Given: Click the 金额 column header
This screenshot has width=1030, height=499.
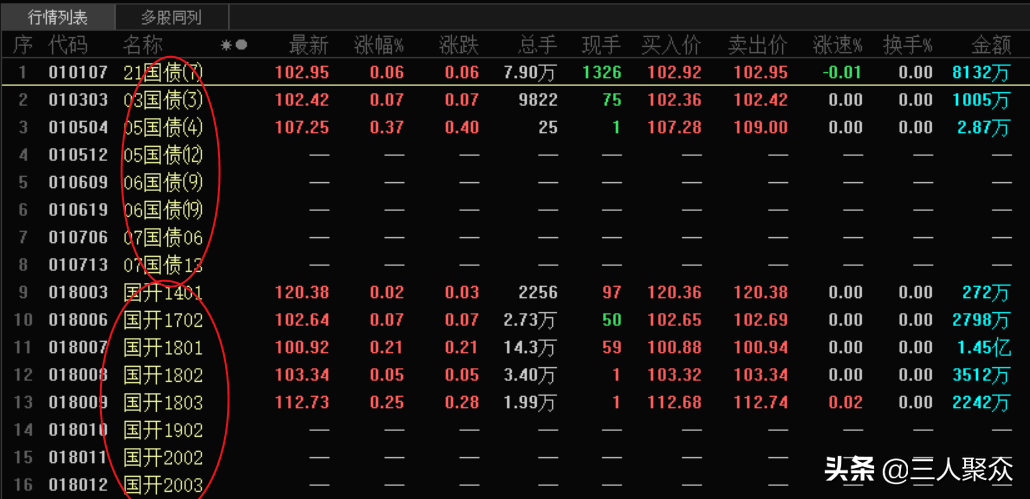Looking at the screenshot, I should 990,45.
